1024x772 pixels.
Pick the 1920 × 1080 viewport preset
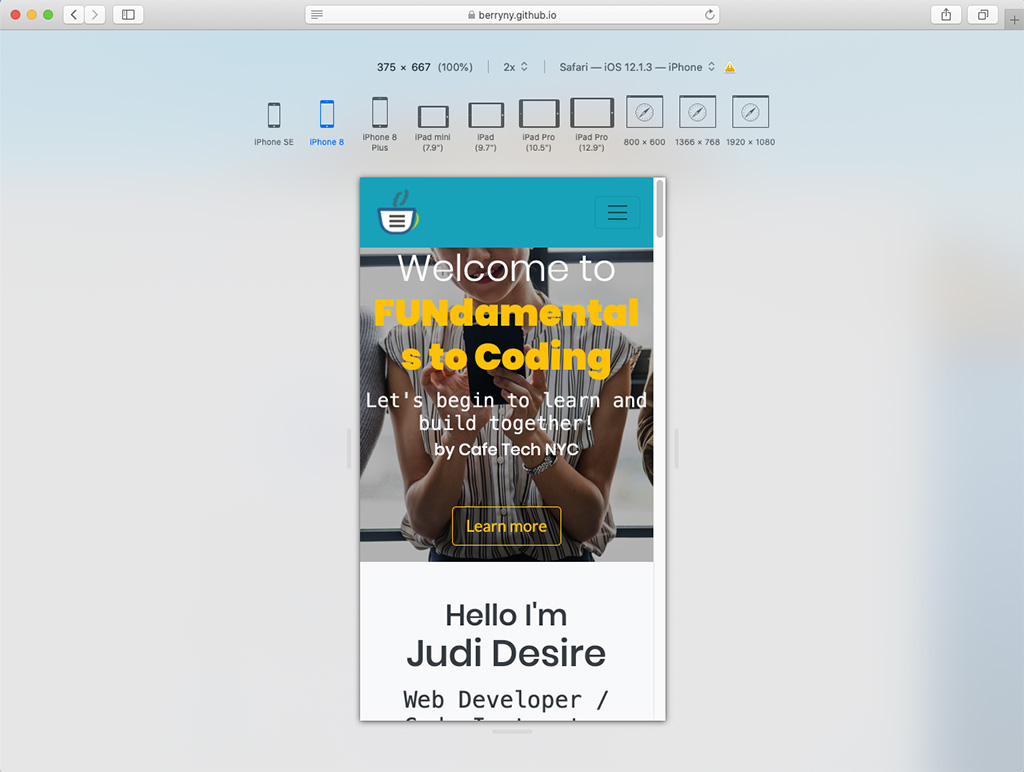(750, 112)
